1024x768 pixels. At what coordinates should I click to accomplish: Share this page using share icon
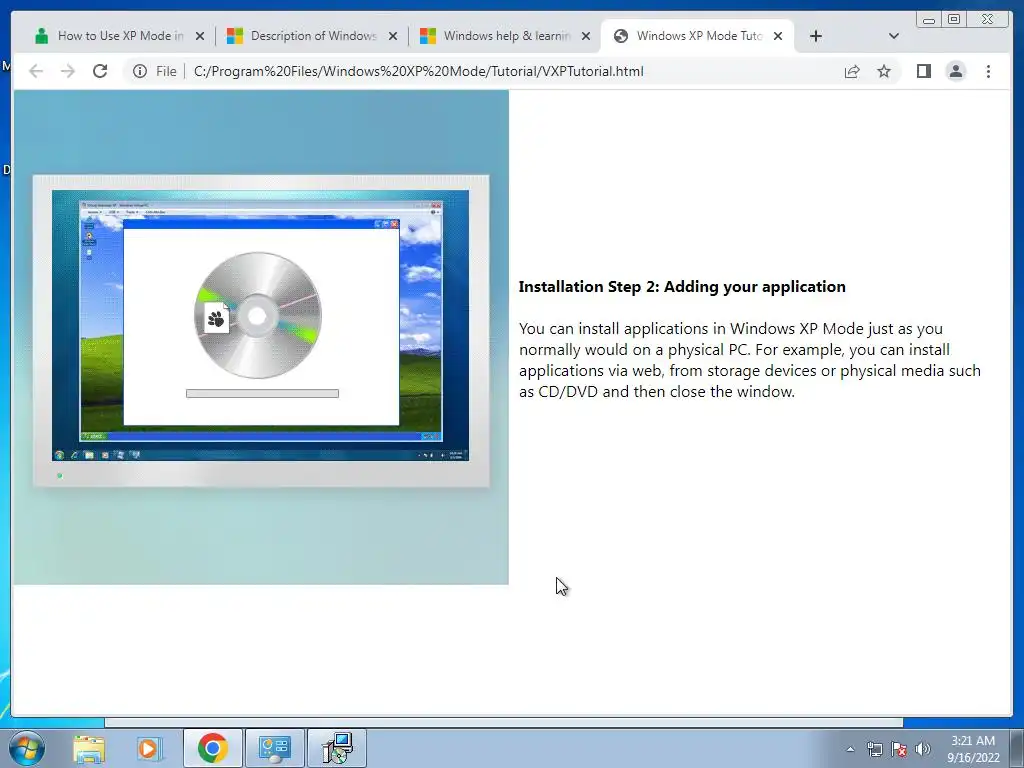(x=852, y=71)
